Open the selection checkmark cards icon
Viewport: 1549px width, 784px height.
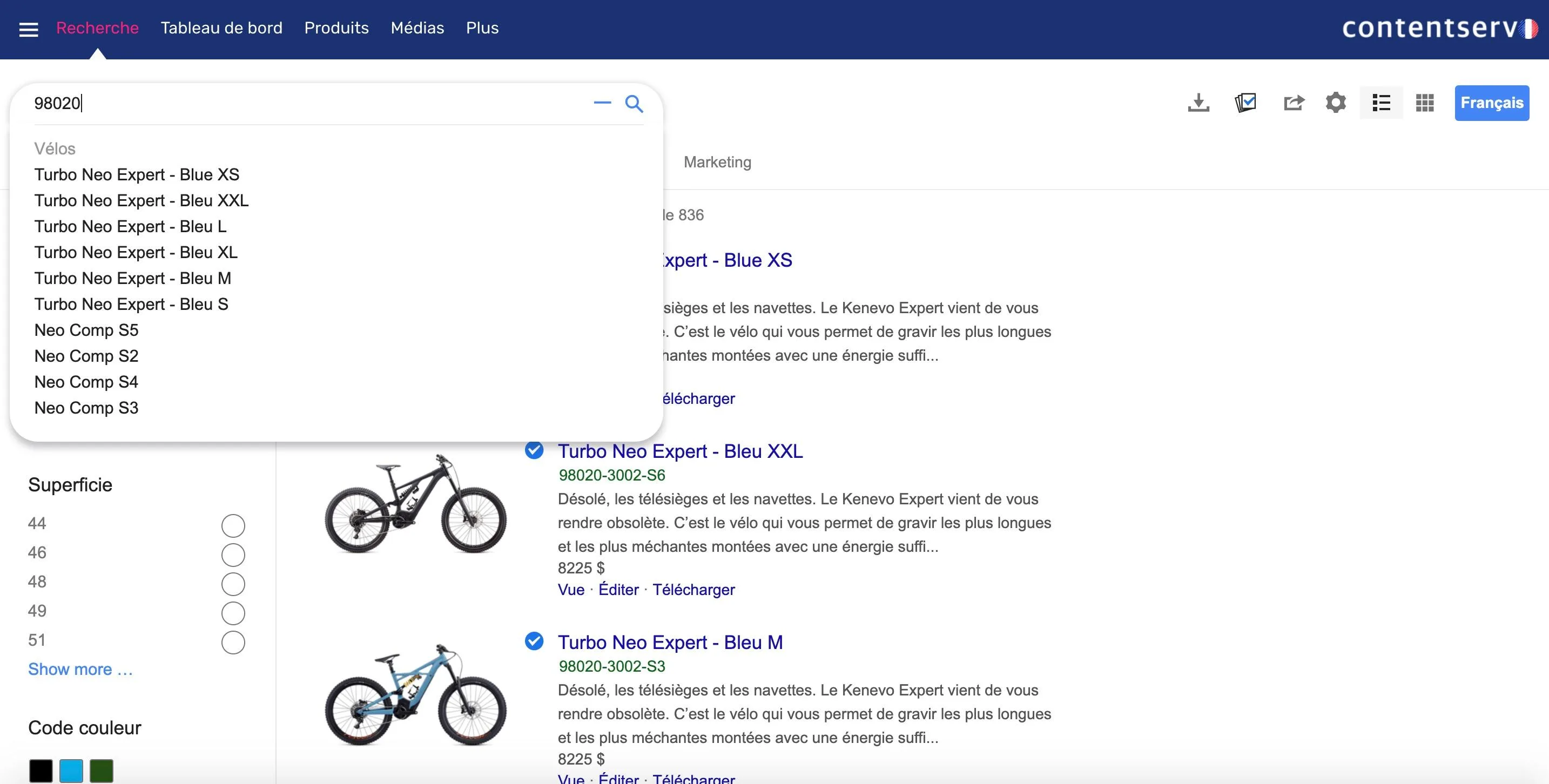pos(1245,103)
